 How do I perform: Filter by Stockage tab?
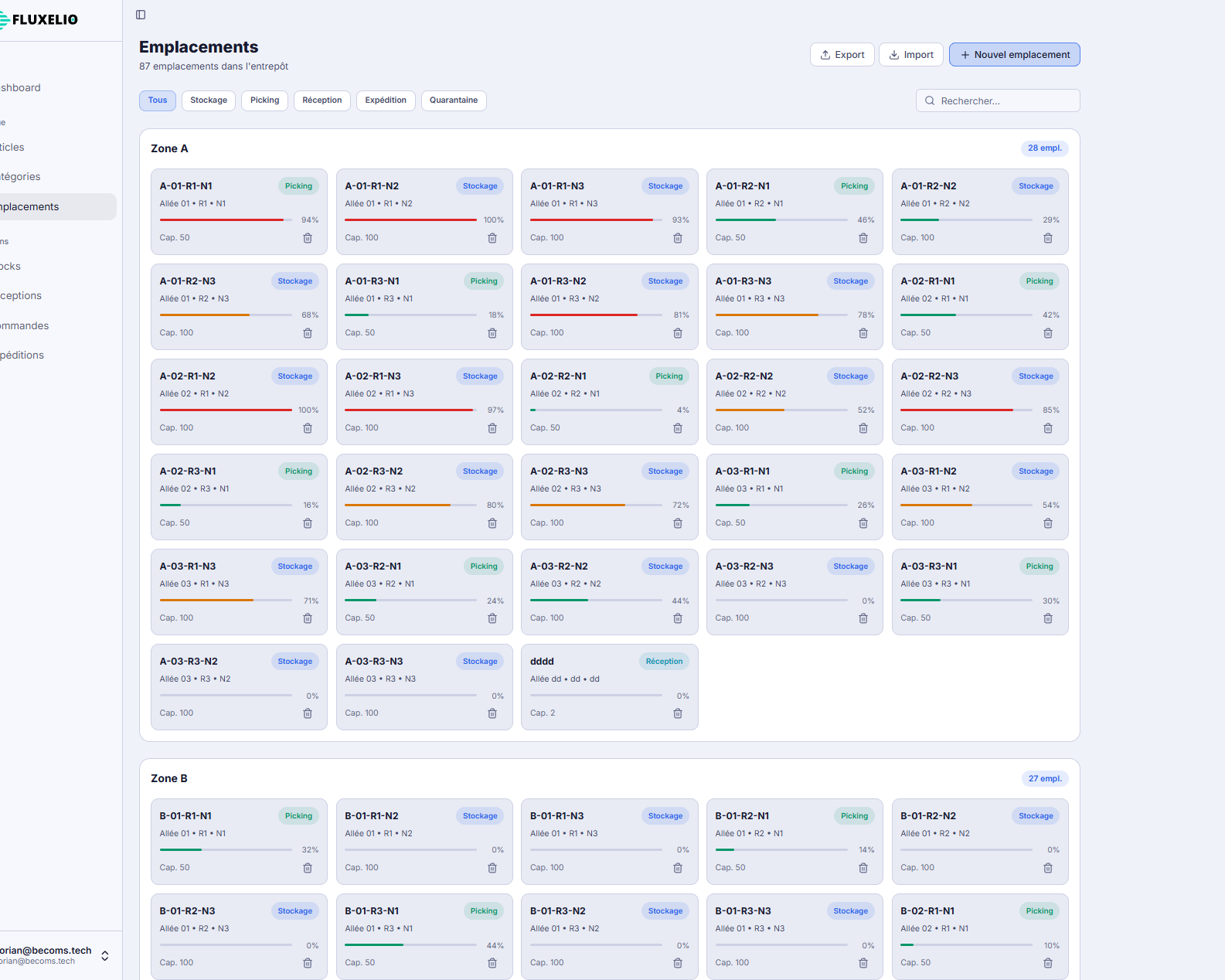(x=209, y=100)
